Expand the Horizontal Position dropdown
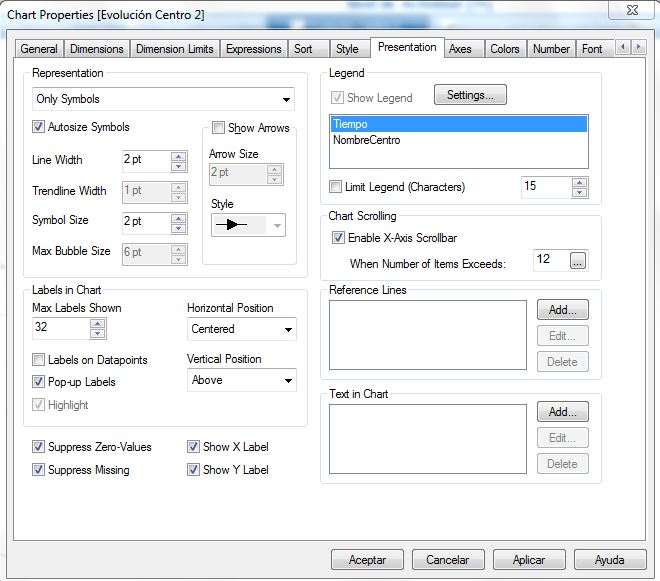 [289, 329]
